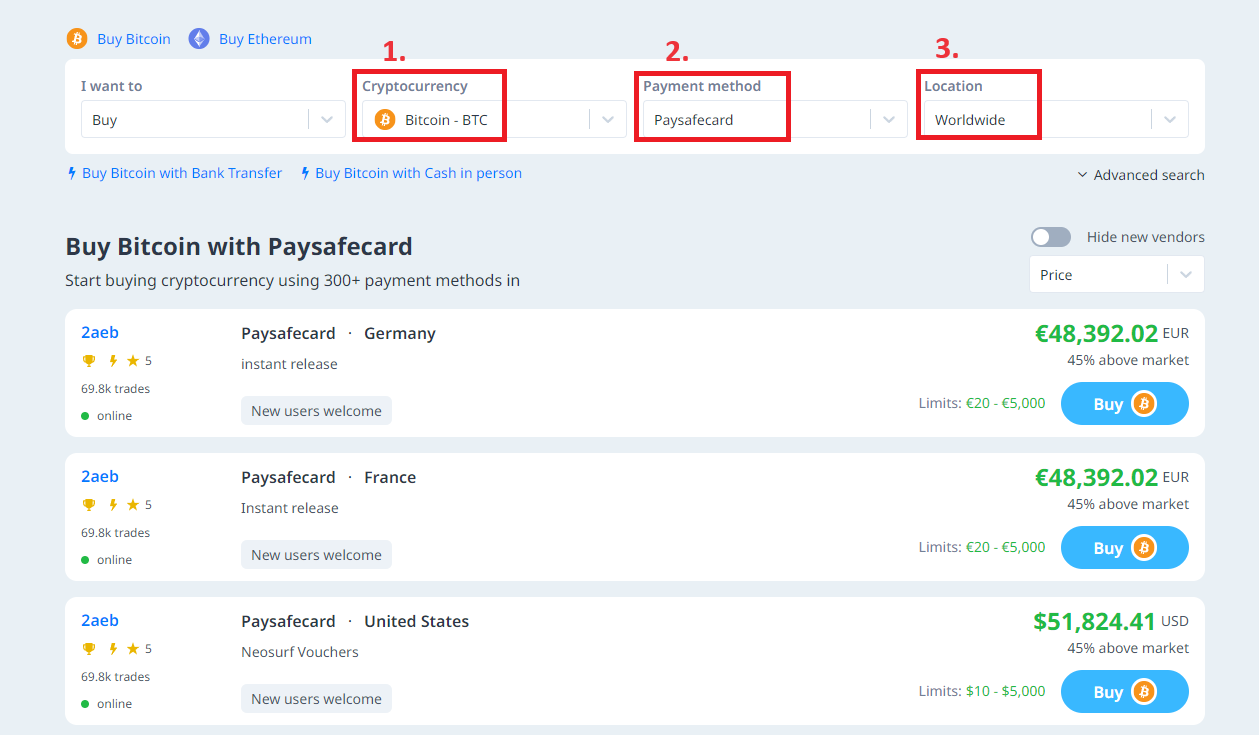Open vendor 2aeb in United States offer
1259x735 pixels.
(x=100, y=621)
